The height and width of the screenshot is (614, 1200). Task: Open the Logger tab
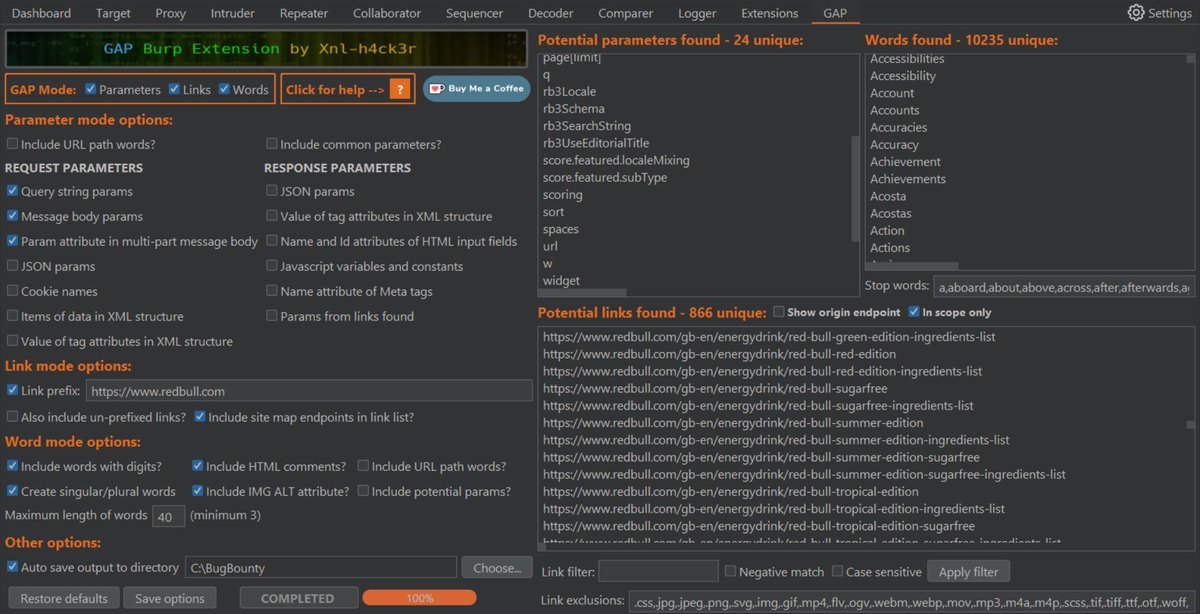pos(696,13)
